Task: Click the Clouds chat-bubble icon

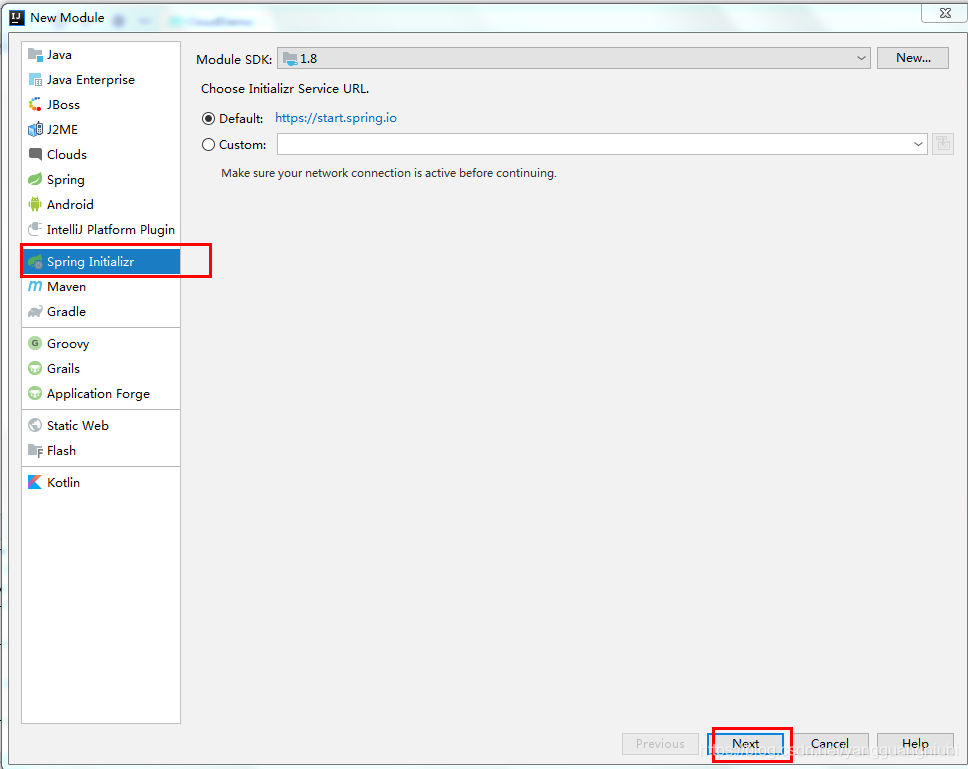Action: click(35, 154)
